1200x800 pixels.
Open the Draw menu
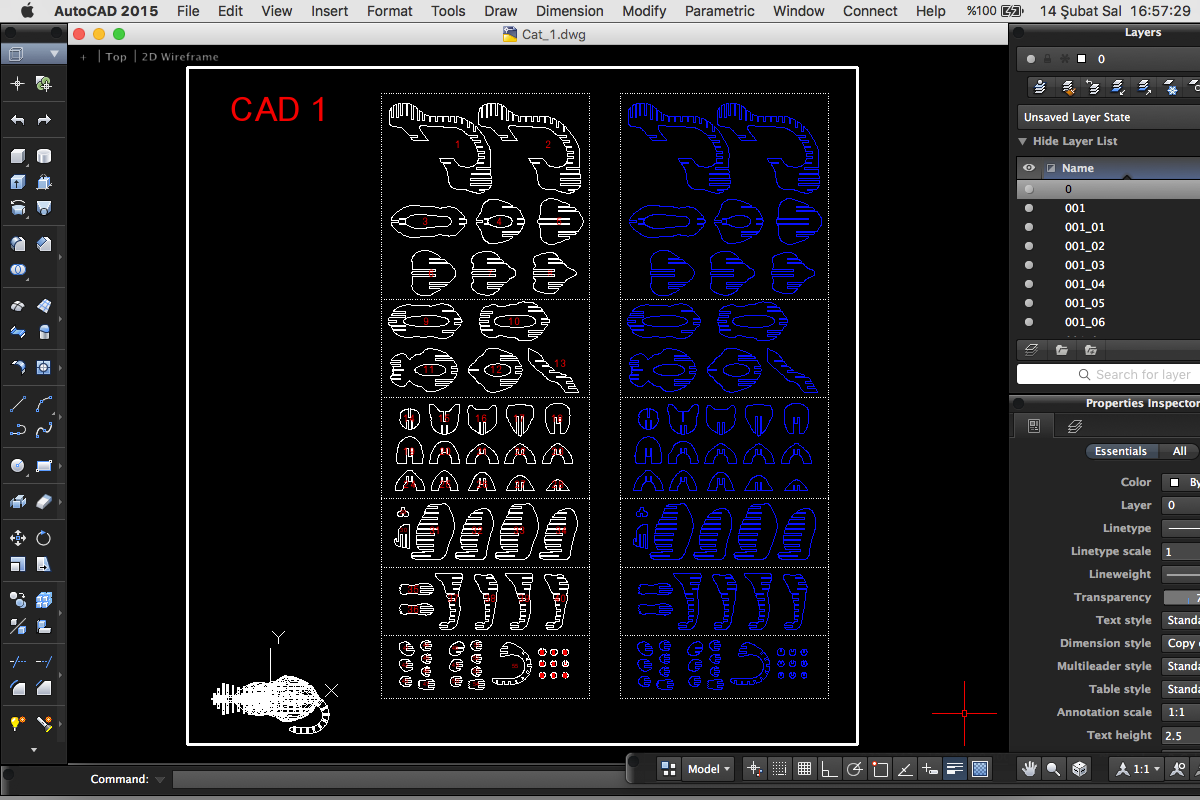coord(501,11)
